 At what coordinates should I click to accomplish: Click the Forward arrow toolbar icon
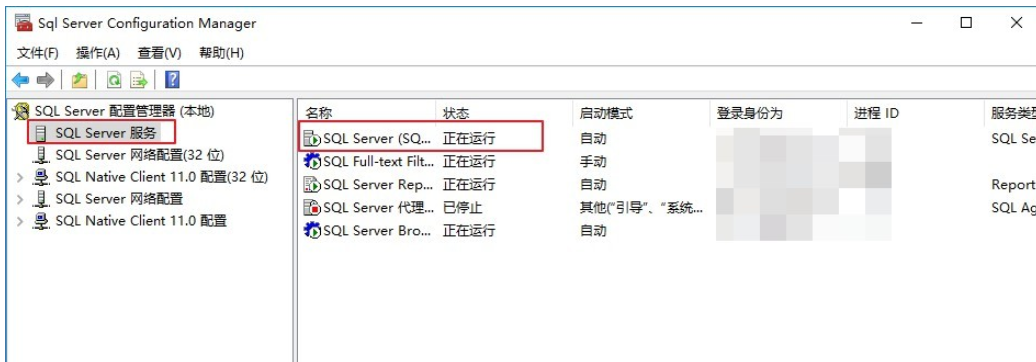(x=45, y=81)
